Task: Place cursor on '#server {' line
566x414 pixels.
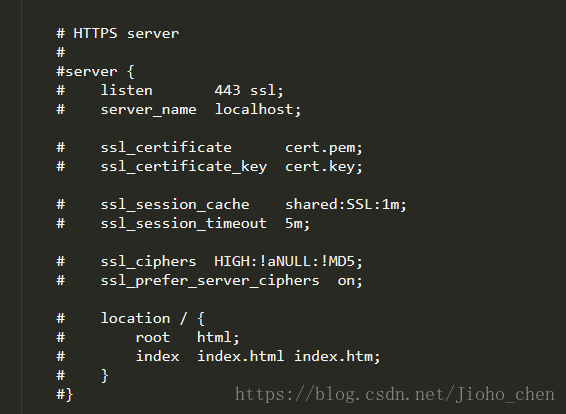Action: pos(95,71)
